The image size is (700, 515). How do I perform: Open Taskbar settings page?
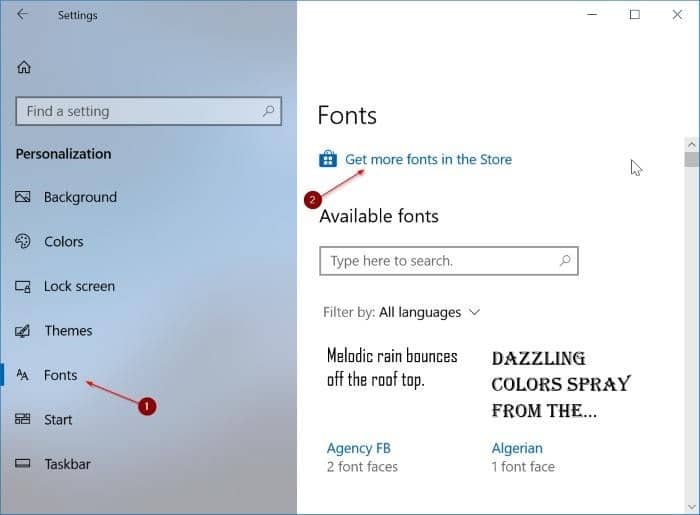67,464
